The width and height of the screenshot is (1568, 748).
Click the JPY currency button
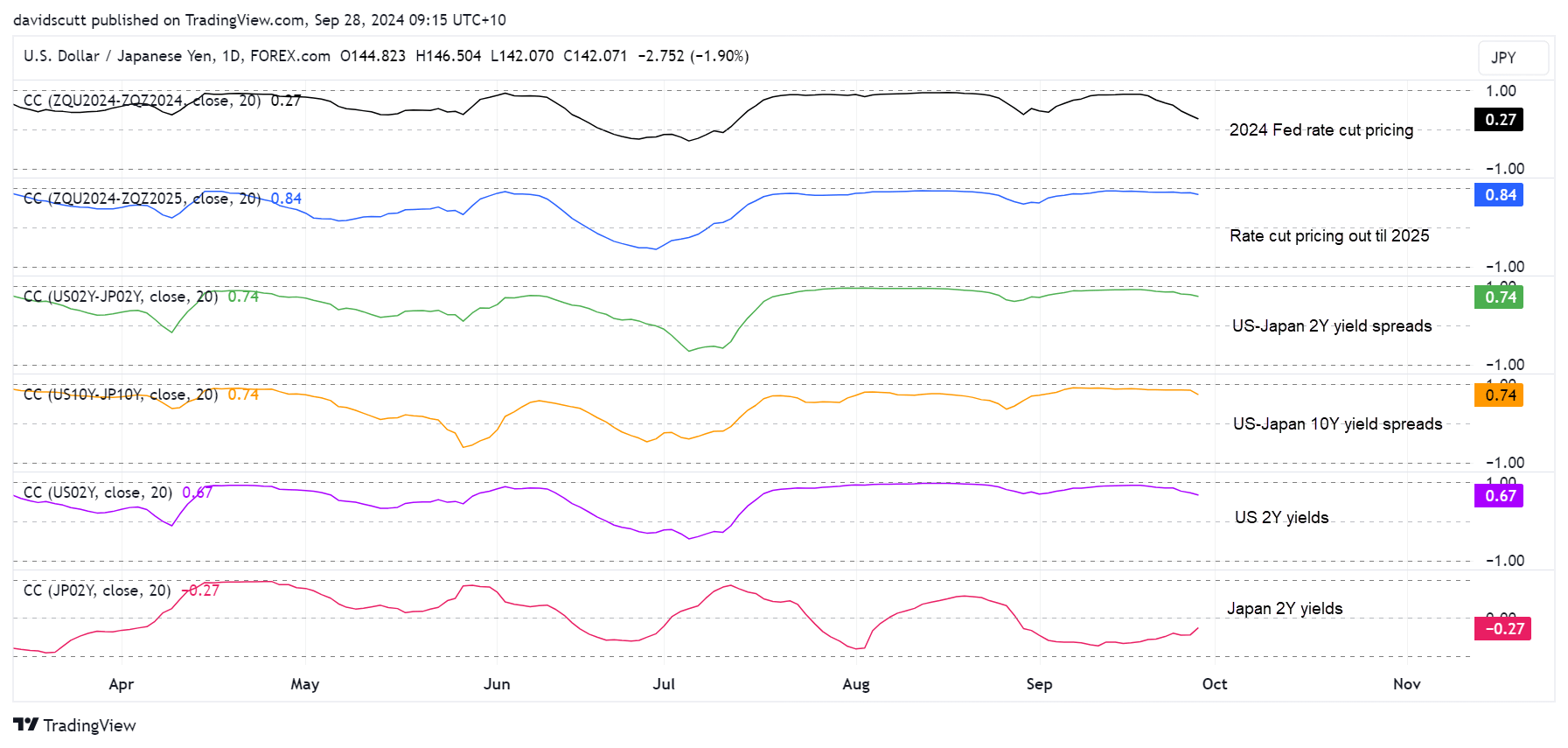[1513, 58]
